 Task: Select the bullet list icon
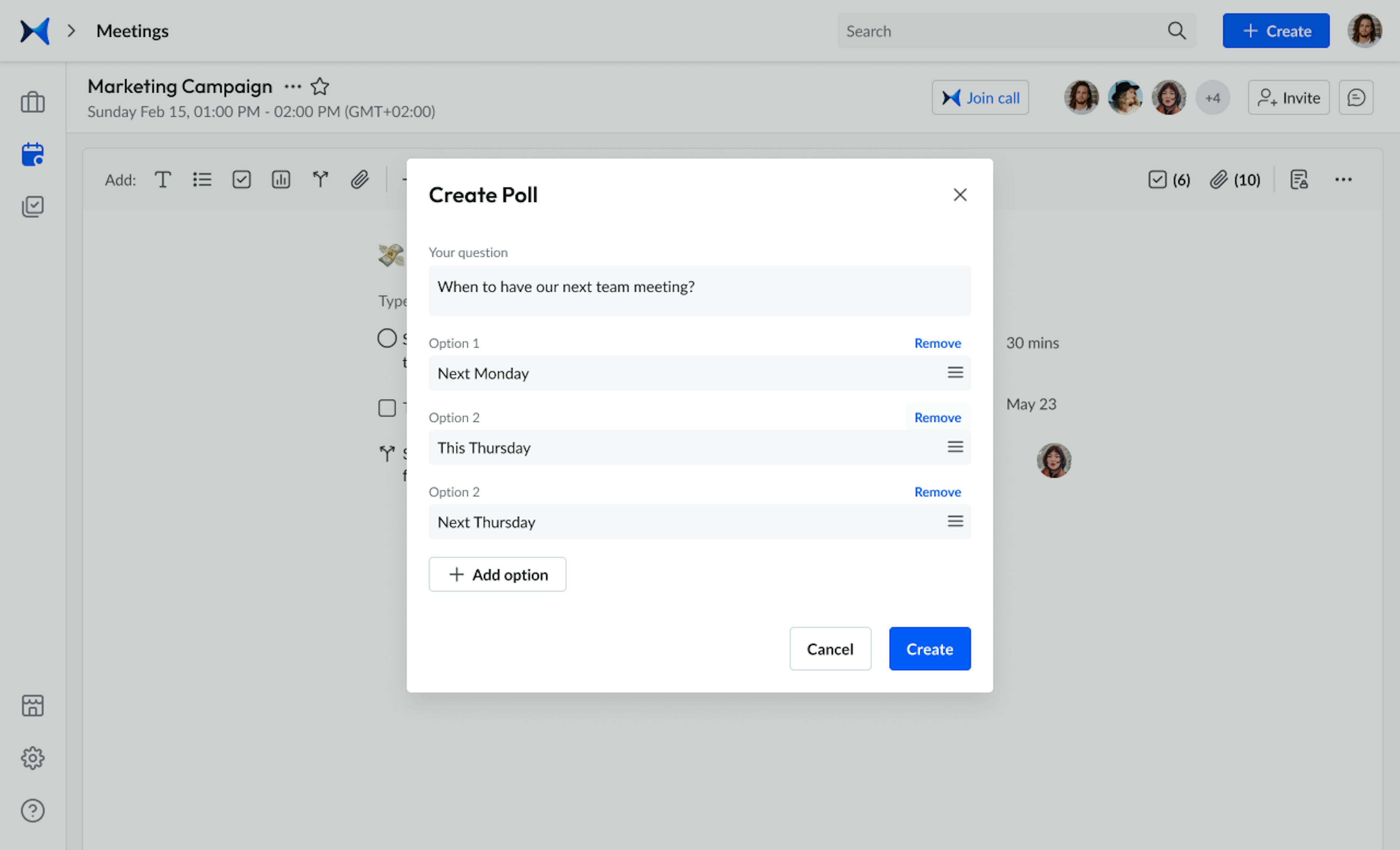tap(201, 179)
